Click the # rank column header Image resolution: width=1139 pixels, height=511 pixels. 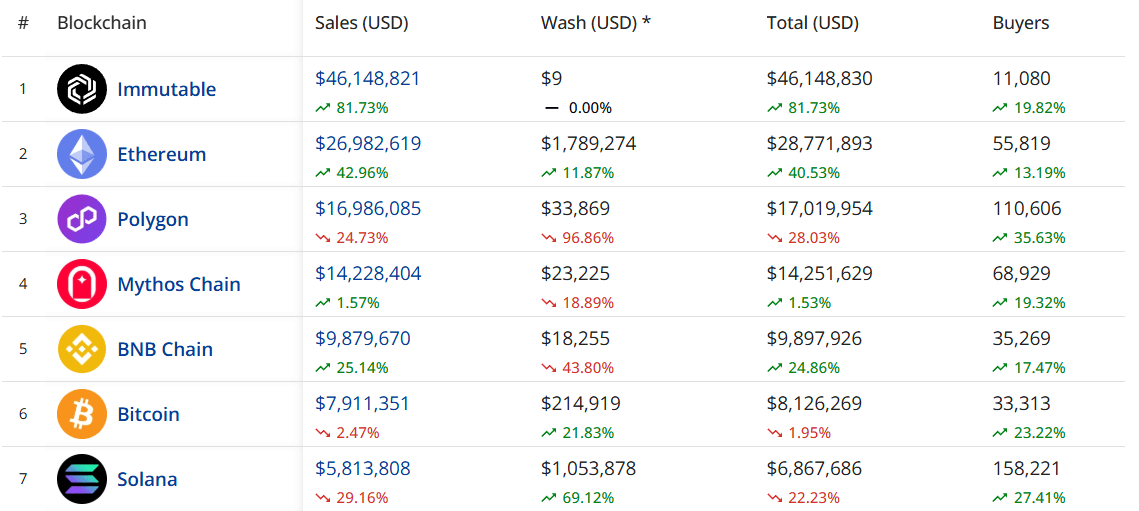(x=23, y=23)
